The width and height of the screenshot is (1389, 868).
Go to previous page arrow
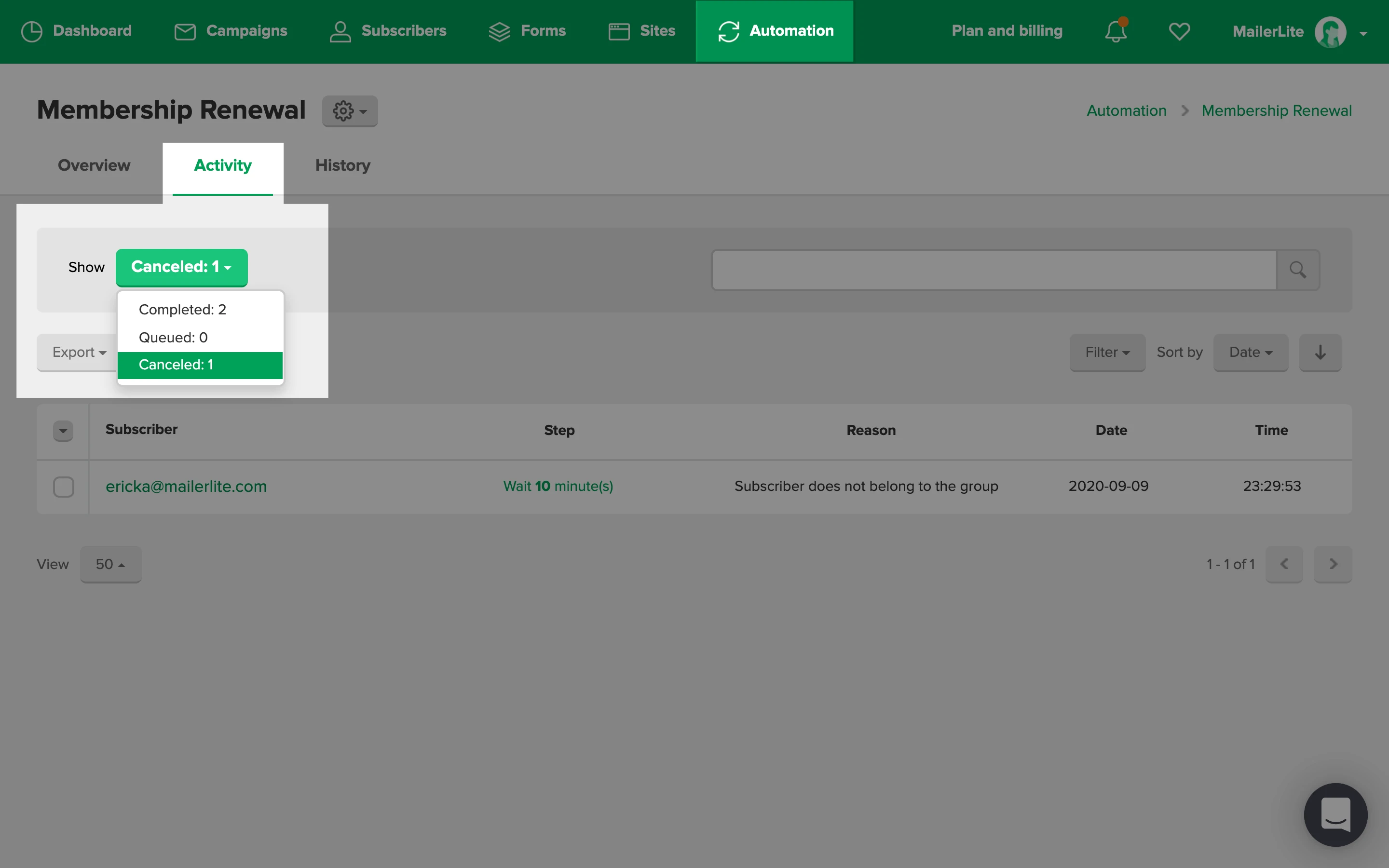1284,564
